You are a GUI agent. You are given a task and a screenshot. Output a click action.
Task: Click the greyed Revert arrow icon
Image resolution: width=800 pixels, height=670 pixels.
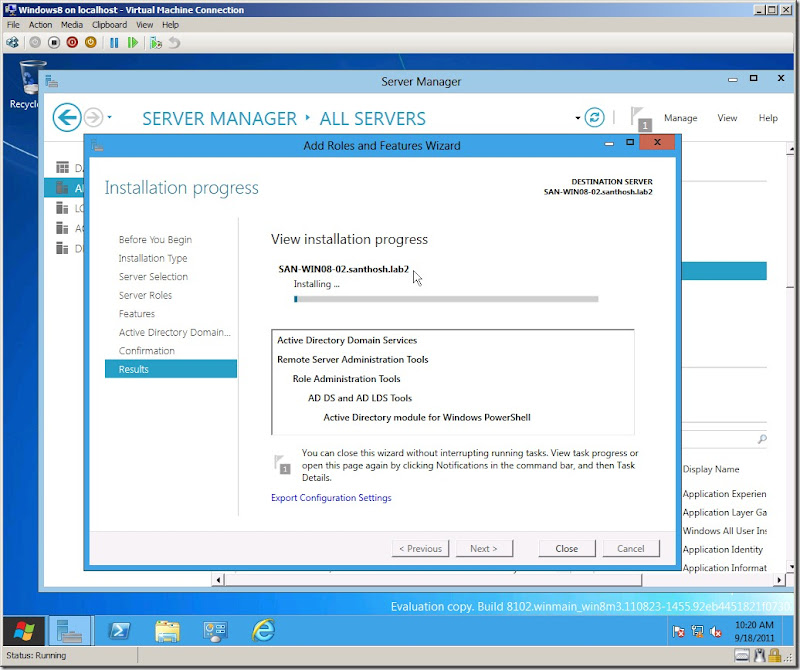click(174, 42)
